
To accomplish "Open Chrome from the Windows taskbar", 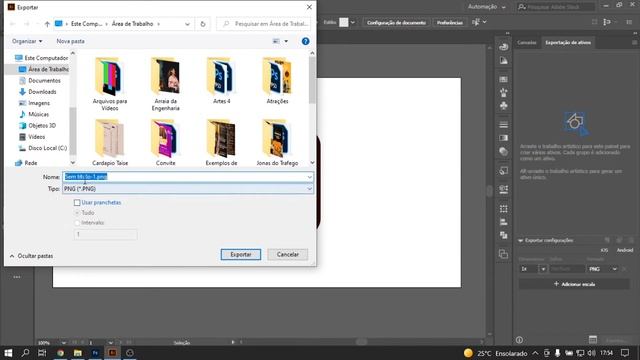I will tap(60, 353).
